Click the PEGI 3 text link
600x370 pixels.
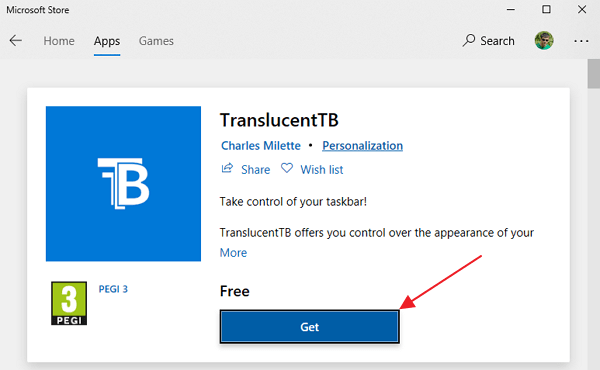coord(113,289)
